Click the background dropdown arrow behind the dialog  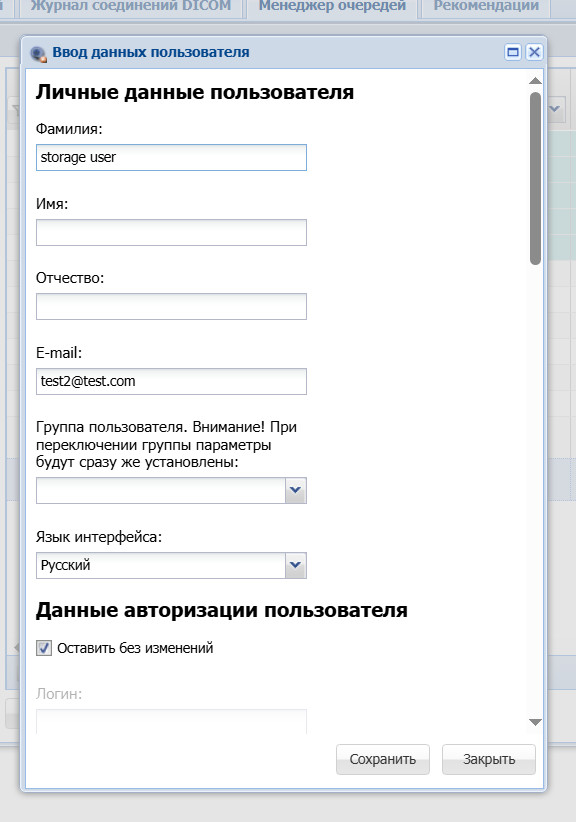[x=555, y=109]
